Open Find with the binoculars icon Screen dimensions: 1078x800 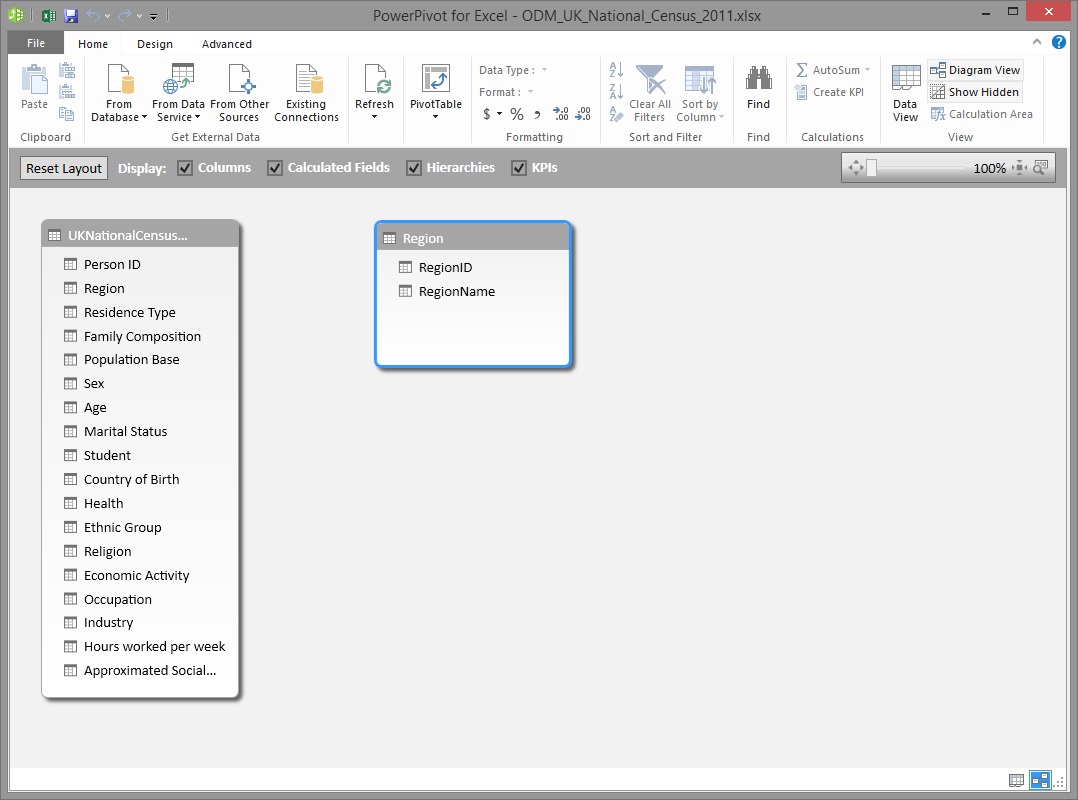click(x=758, y=80)
